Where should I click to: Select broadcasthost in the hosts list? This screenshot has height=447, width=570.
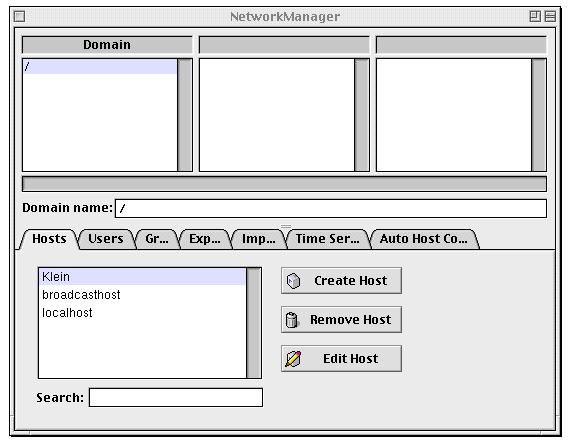[142, 295]
